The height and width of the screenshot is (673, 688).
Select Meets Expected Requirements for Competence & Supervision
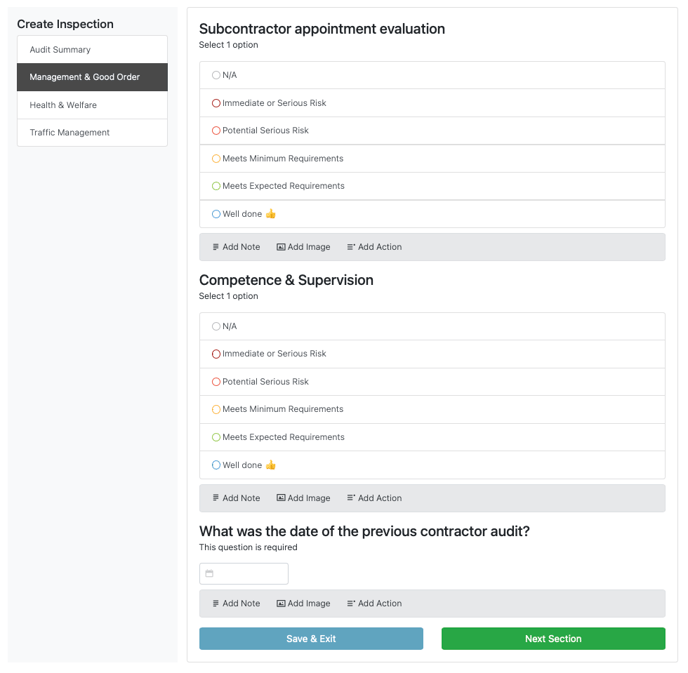coord(216,437)
